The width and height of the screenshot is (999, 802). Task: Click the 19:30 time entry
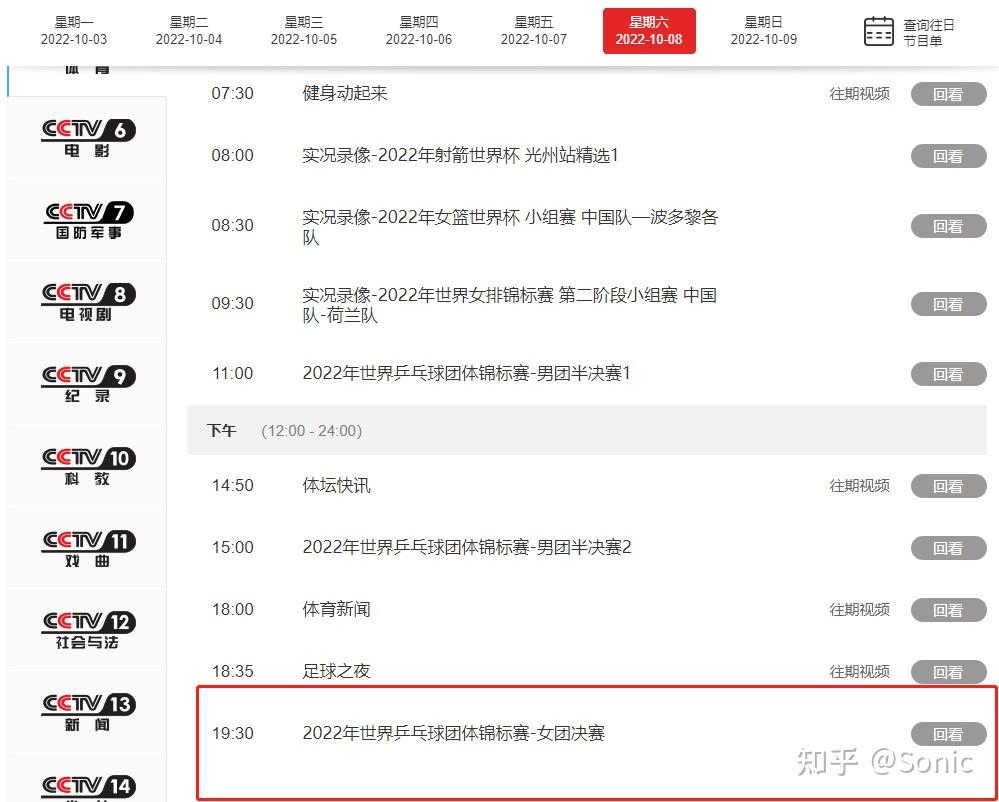[x=233, y=733]
